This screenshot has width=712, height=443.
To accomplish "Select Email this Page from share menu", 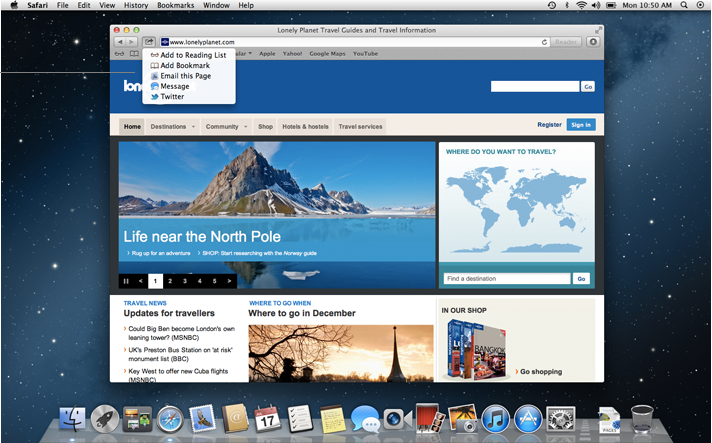I will (184, 76).
